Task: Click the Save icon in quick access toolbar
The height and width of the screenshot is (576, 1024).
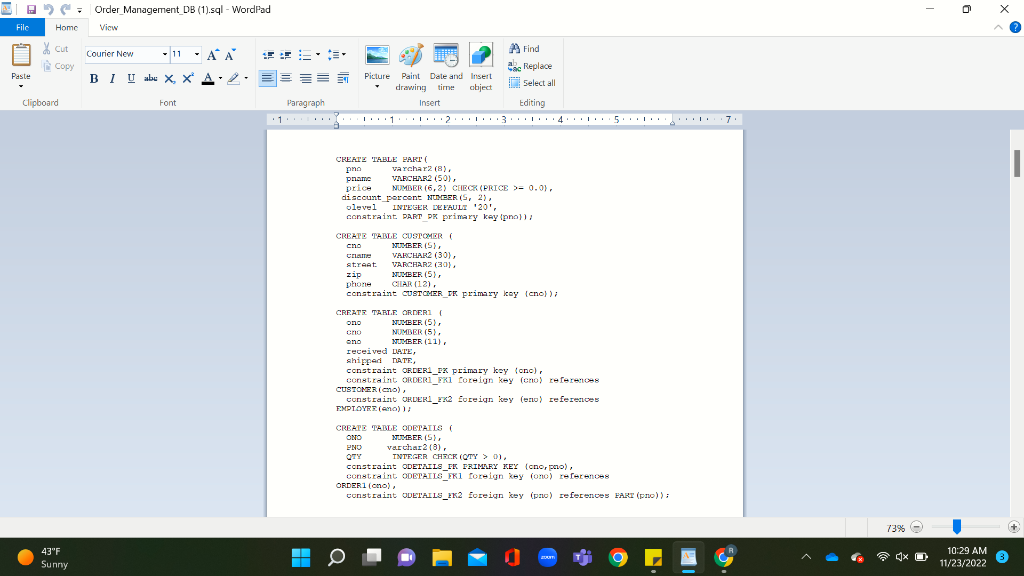Action: 31,10
